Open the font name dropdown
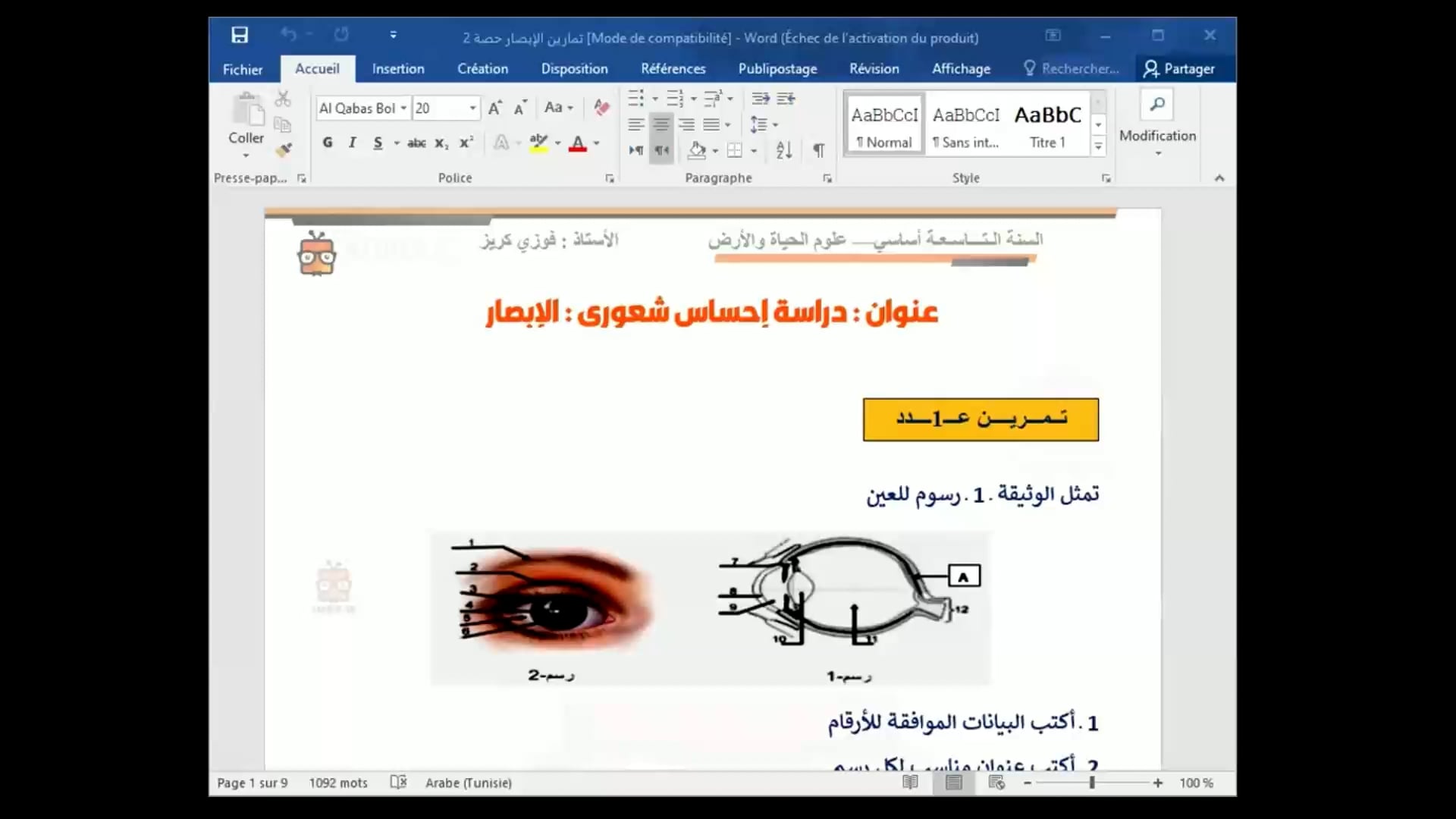Viewport: 1456px width, 819px height. tap(403, 108)
